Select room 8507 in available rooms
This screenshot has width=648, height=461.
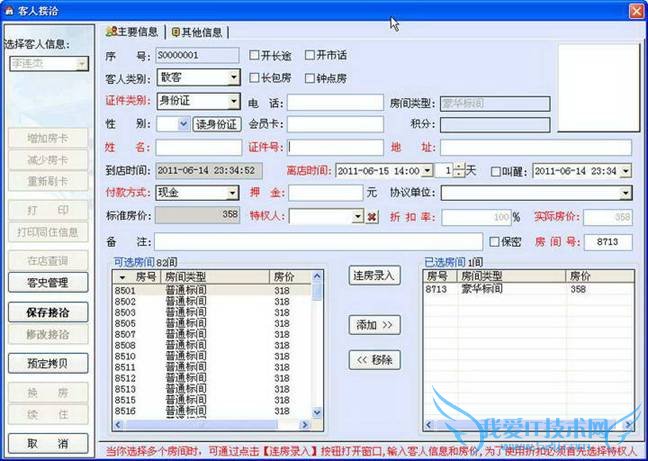click(212, 334)
